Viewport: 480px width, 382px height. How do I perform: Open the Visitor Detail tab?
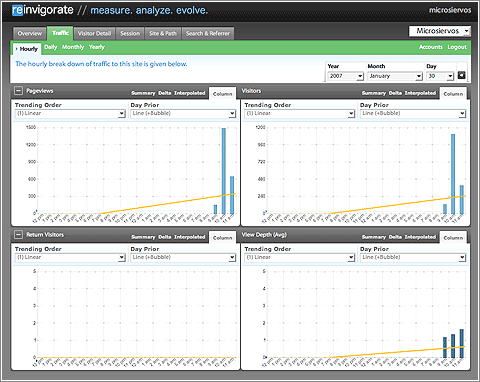pos(94,33)
